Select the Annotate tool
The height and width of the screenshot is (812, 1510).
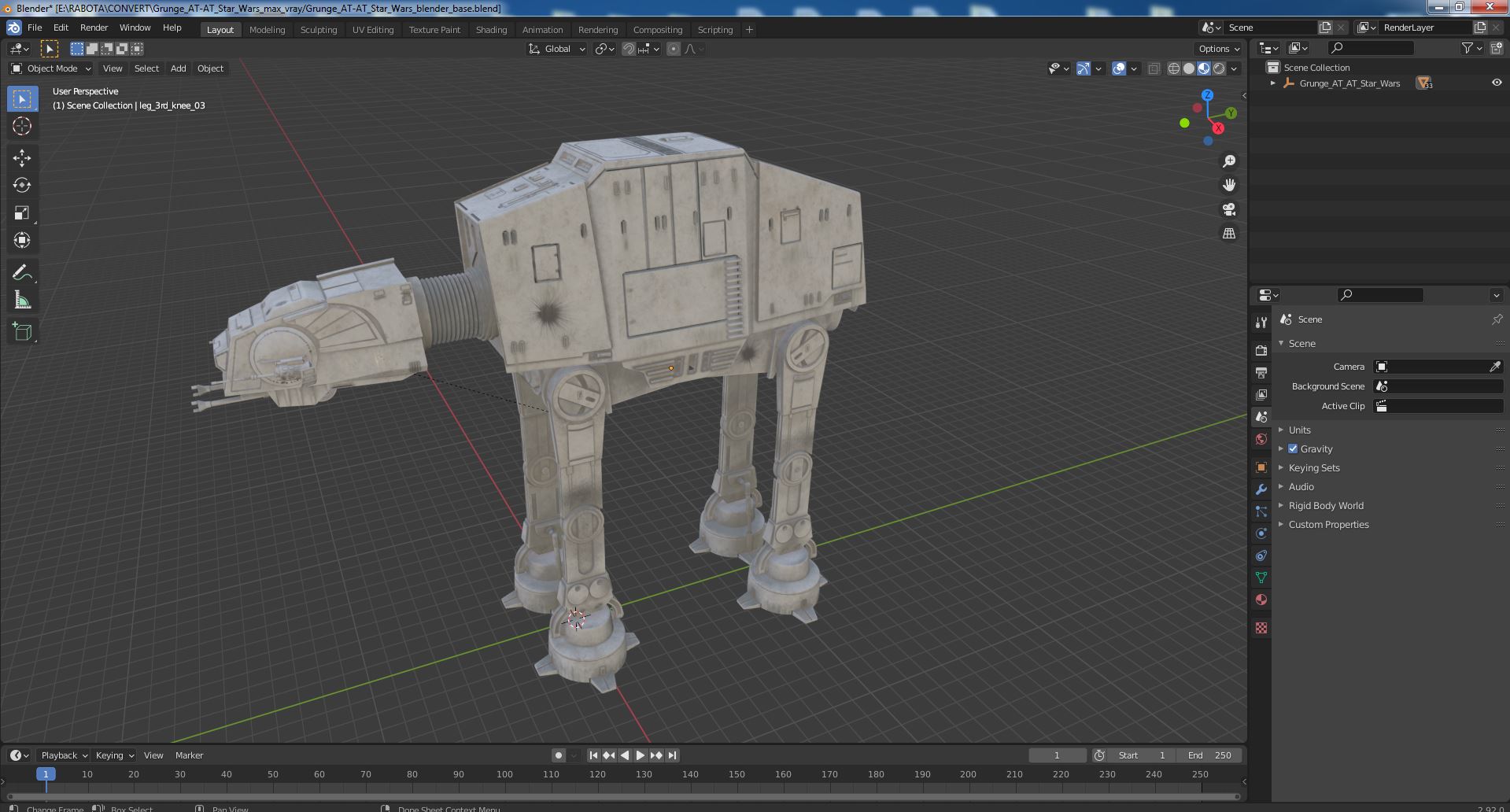[x=22, y=272]
